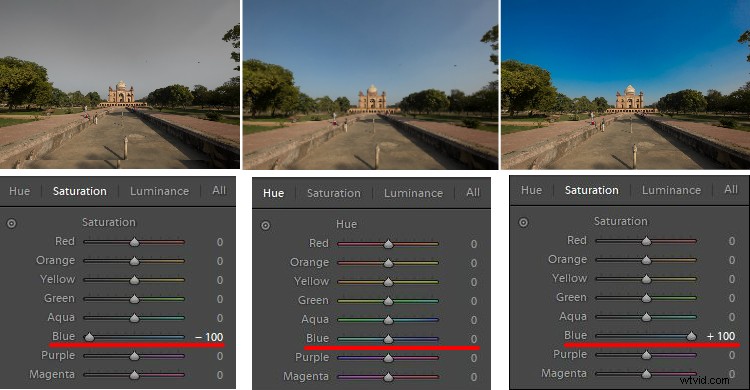Click the "Hue" section heading above Red slider
This screenshot has width=750, height=390.
tap(346, 224)
